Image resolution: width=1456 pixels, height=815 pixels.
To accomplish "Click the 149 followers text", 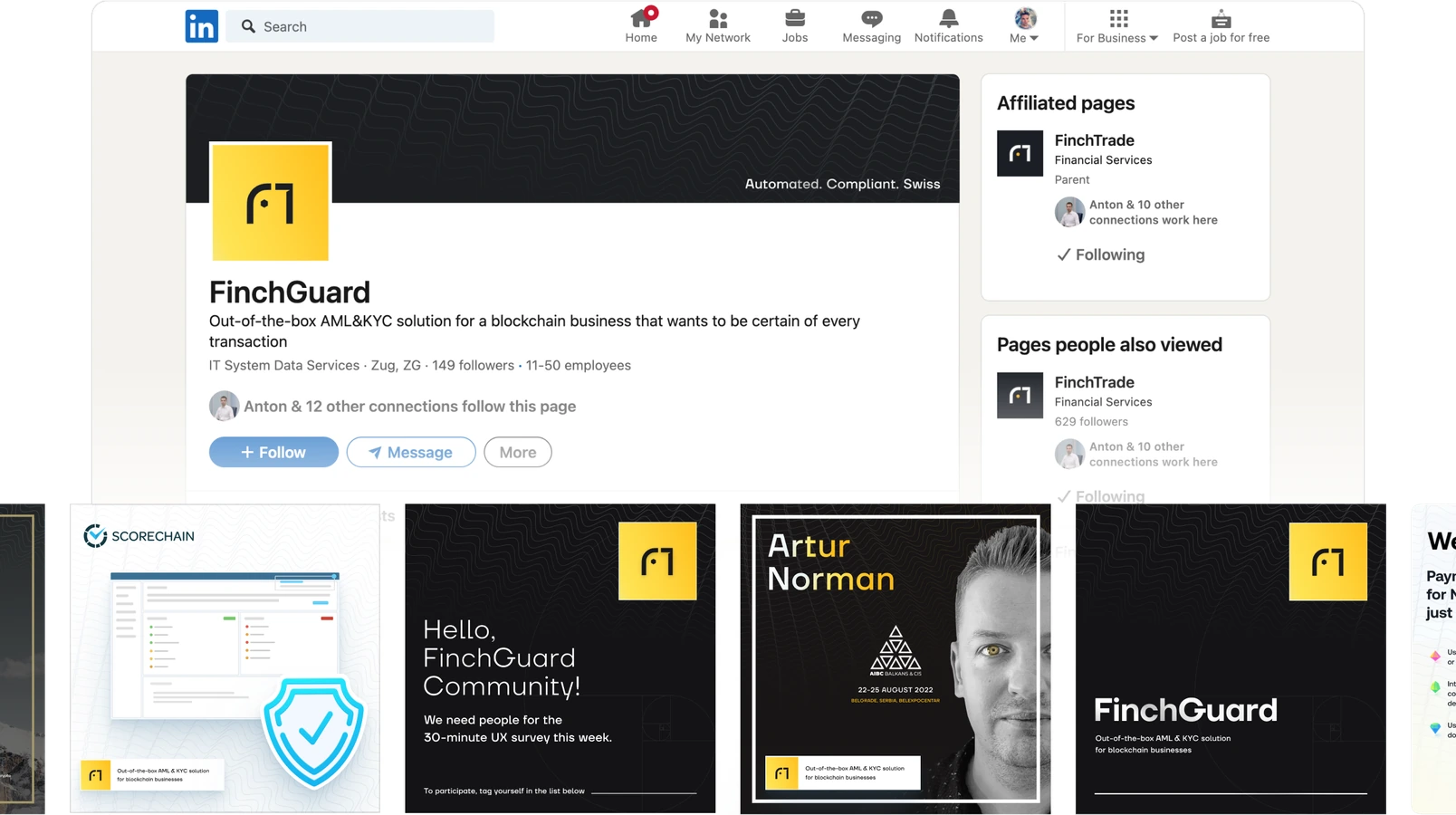I will (473, 365).
